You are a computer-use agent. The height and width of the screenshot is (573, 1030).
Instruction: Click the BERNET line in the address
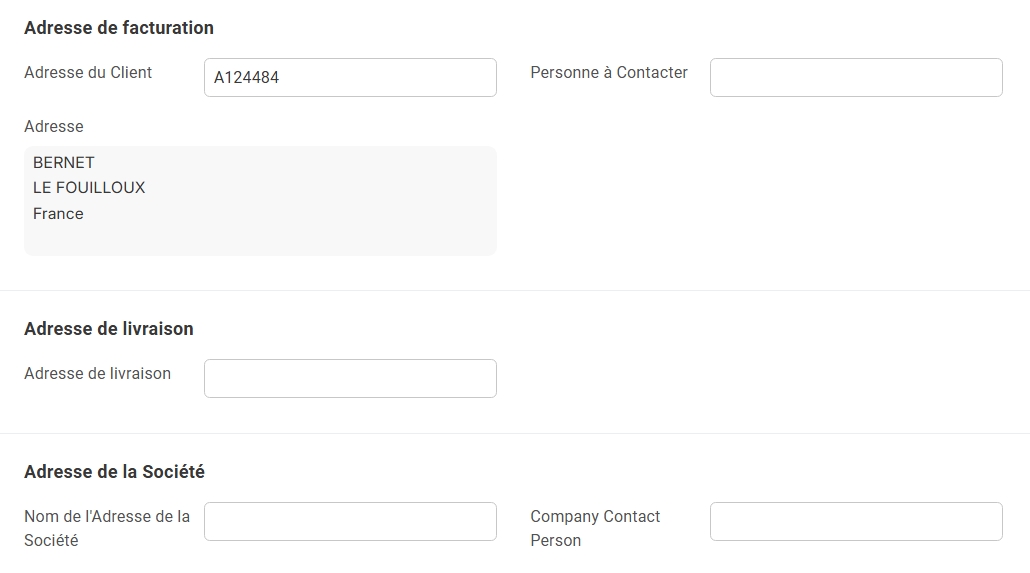pyautogui.click(x=64, y=162)
